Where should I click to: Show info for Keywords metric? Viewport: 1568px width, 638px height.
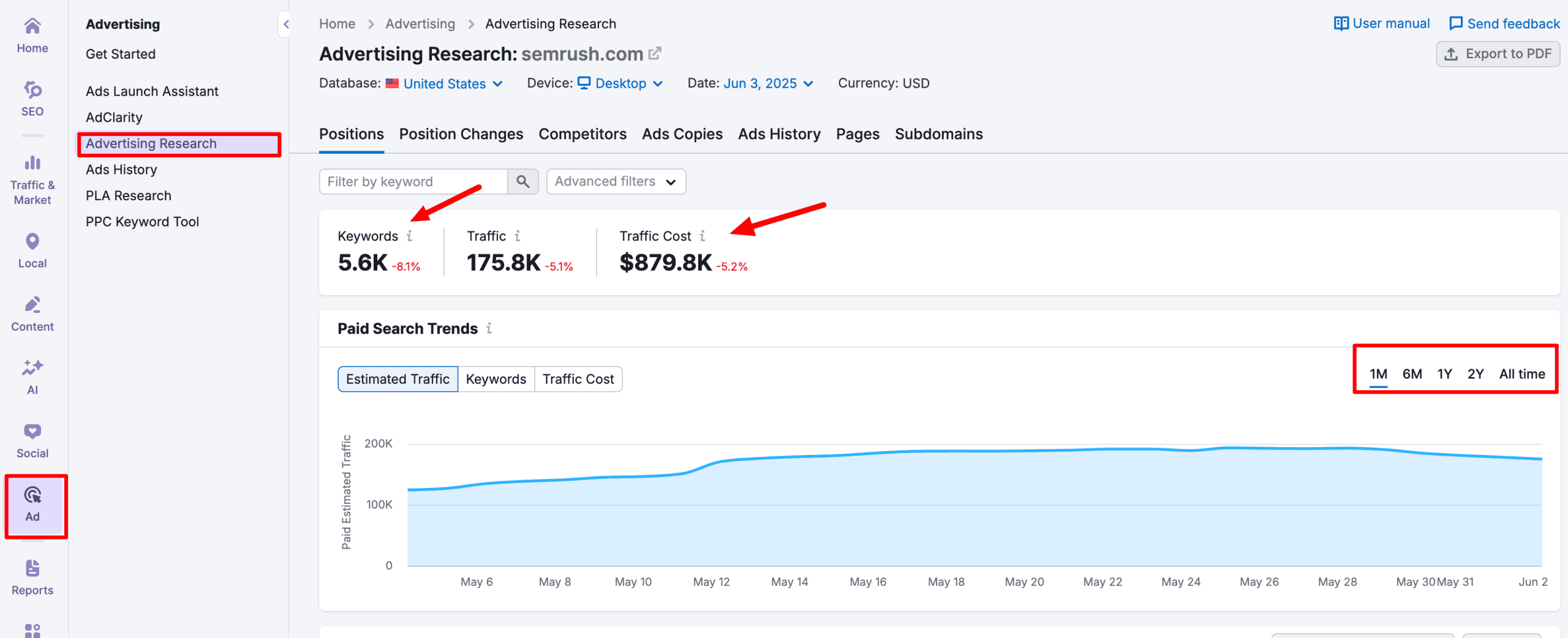click(x=409, y=236)
